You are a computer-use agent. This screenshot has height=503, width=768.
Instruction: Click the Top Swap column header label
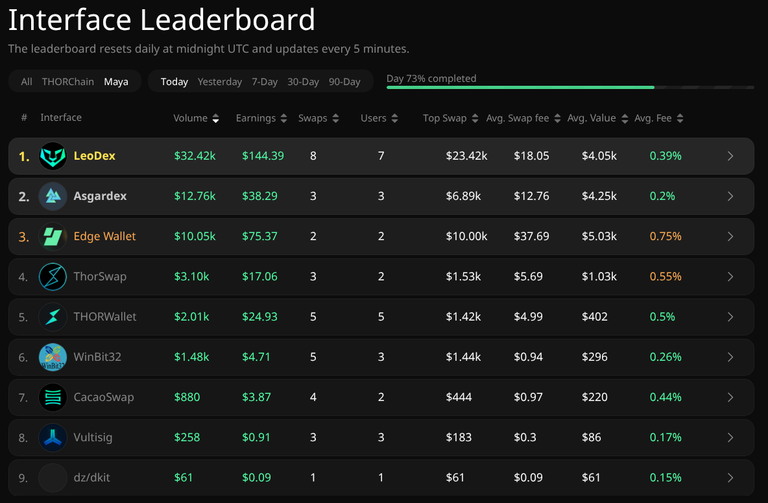tap(444, 118)
